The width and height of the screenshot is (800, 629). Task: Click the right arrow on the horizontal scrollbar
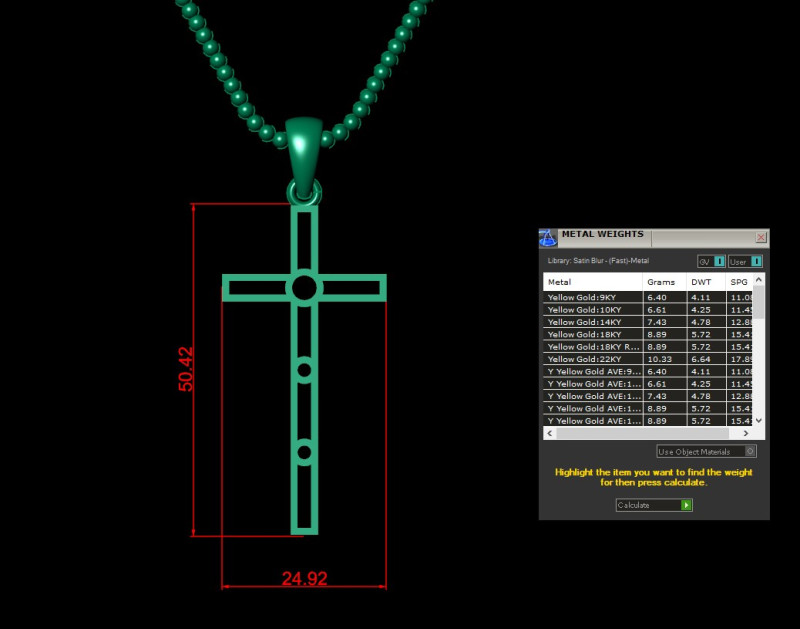click(744, 432)
